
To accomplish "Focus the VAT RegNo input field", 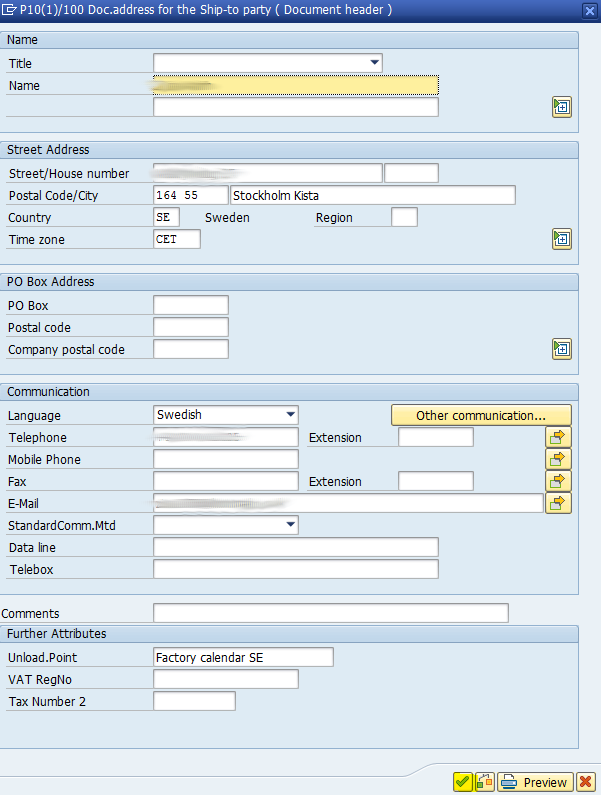I will click(x=226, y=680).
